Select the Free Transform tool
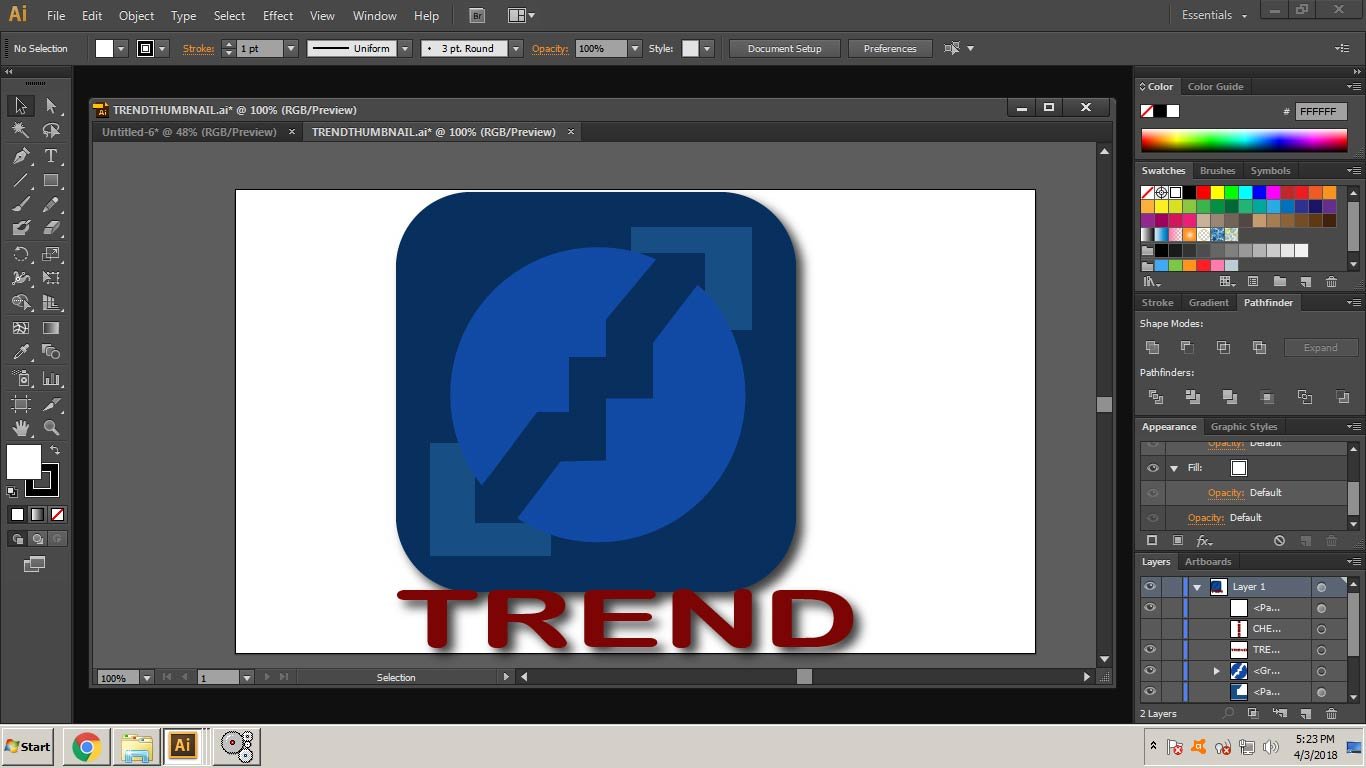Viewport: 1366px width, 768px height. [x=51, y=278]
